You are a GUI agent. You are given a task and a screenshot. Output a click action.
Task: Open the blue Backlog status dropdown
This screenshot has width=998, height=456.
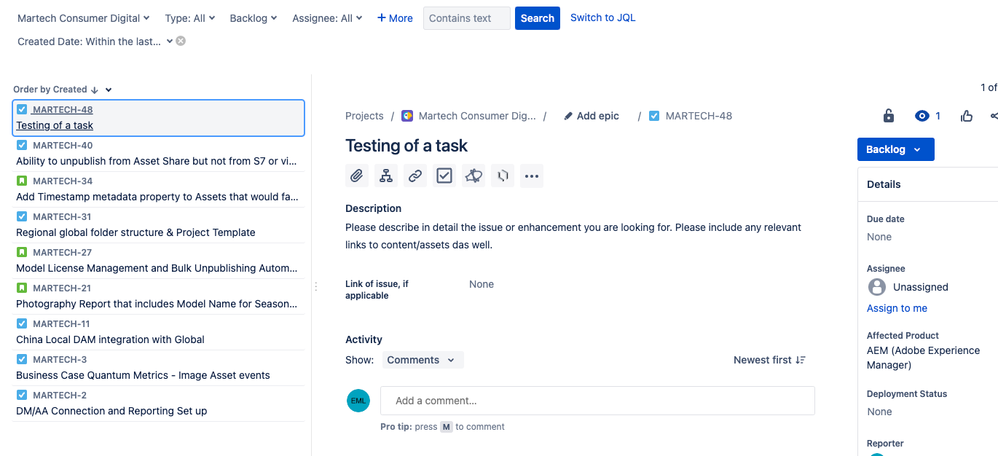point(896,150)
